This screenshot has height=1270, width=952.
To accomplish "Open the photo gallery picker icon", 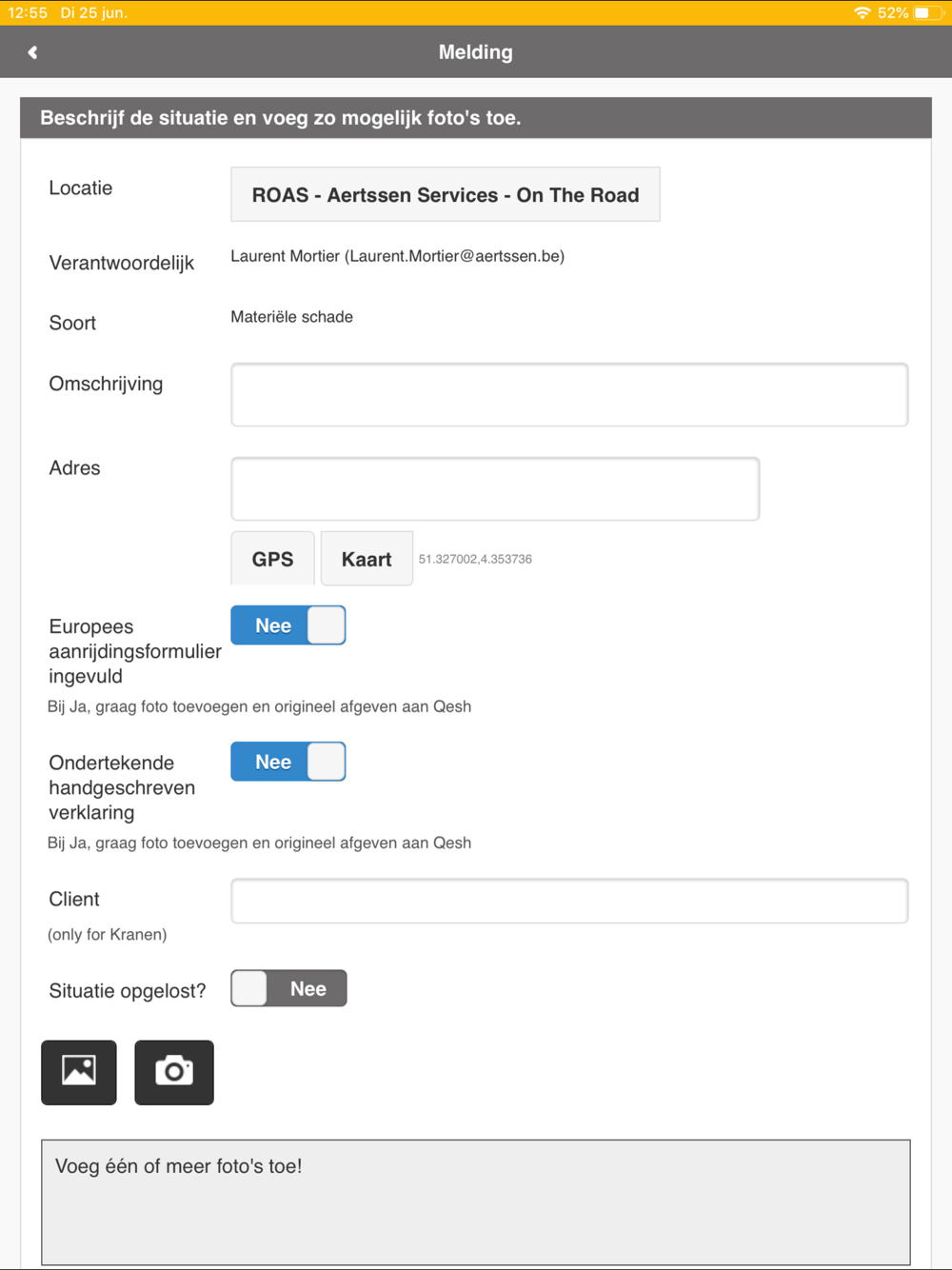I will coord(79,1072).
